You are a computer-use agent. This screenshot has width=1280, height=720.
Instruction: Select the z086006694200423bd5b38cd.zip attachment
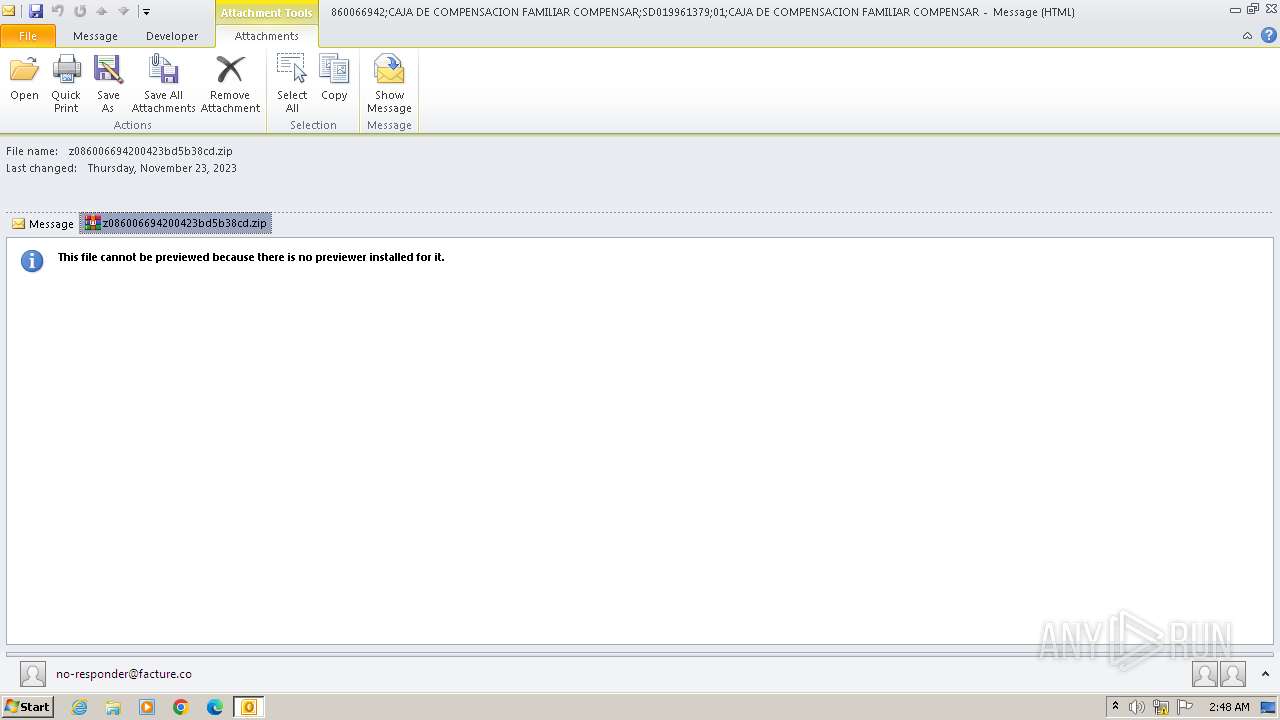point(176,223)
